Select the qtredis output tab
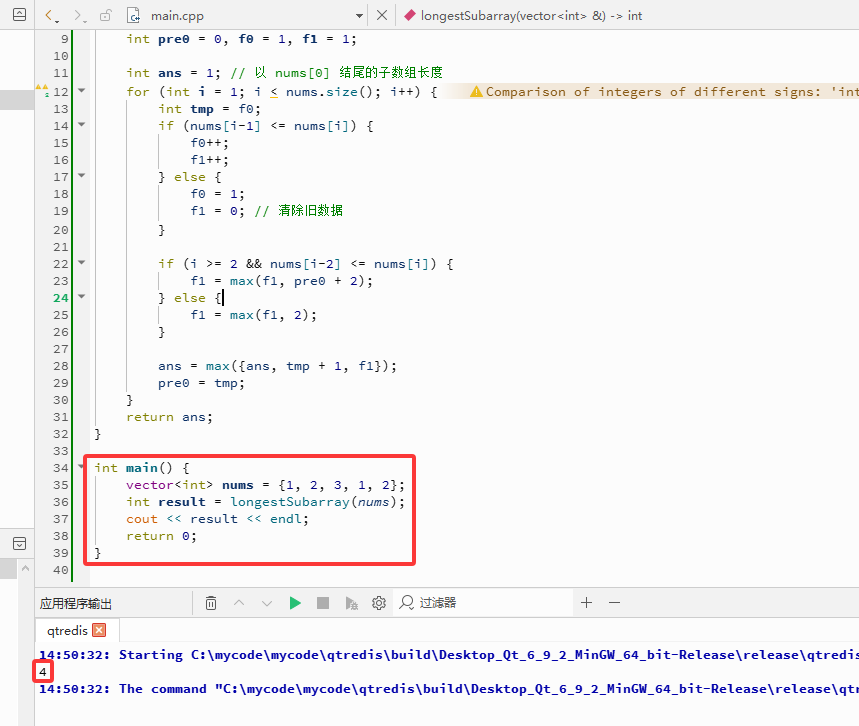 click(67, 631)
